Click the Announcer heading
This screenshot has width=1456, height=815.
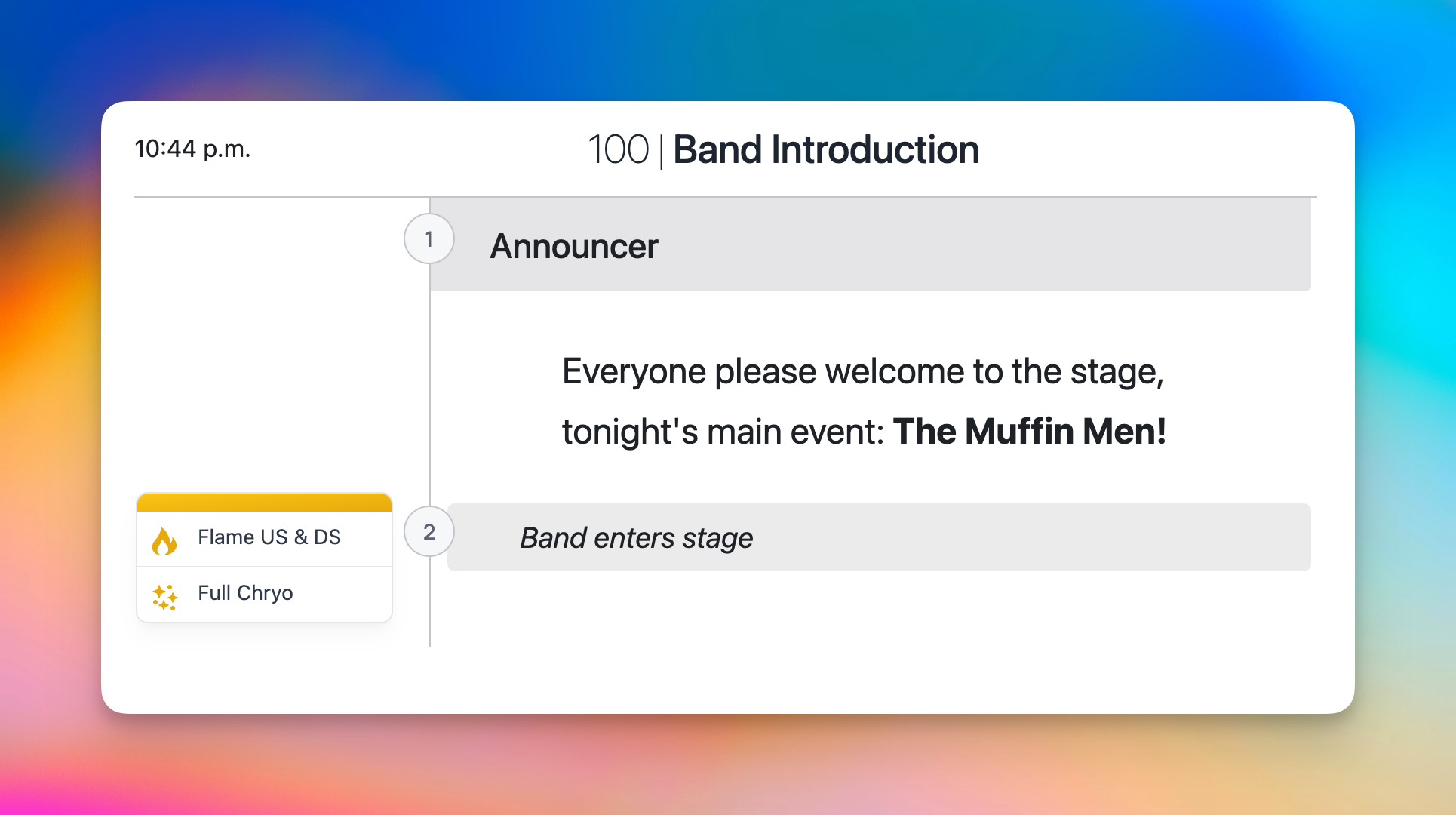coord(574,247)
